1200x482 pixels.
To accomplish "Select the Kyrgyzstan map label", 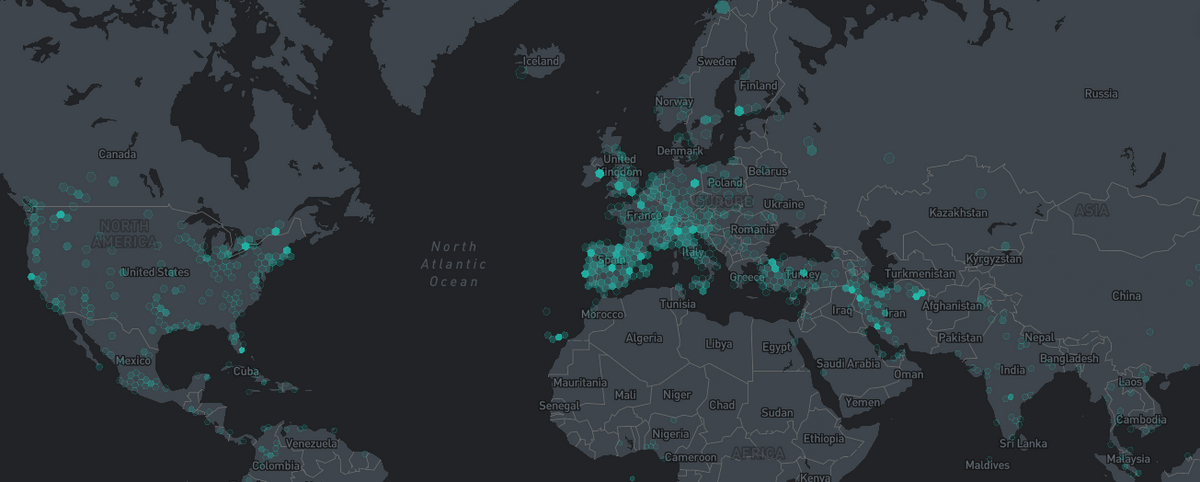I will (x=993, y=259).
